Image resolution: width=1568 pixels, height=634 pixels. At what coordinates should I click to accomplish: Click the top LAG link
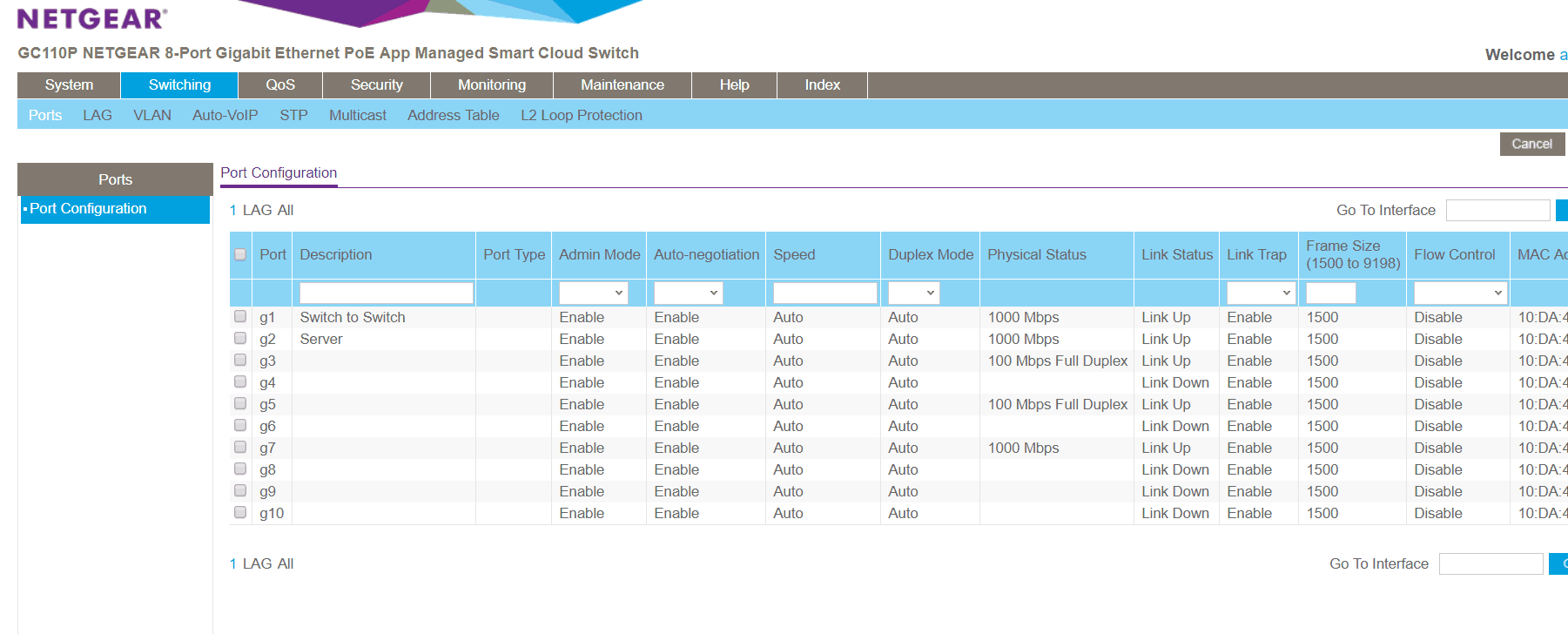tap(257, 211)
